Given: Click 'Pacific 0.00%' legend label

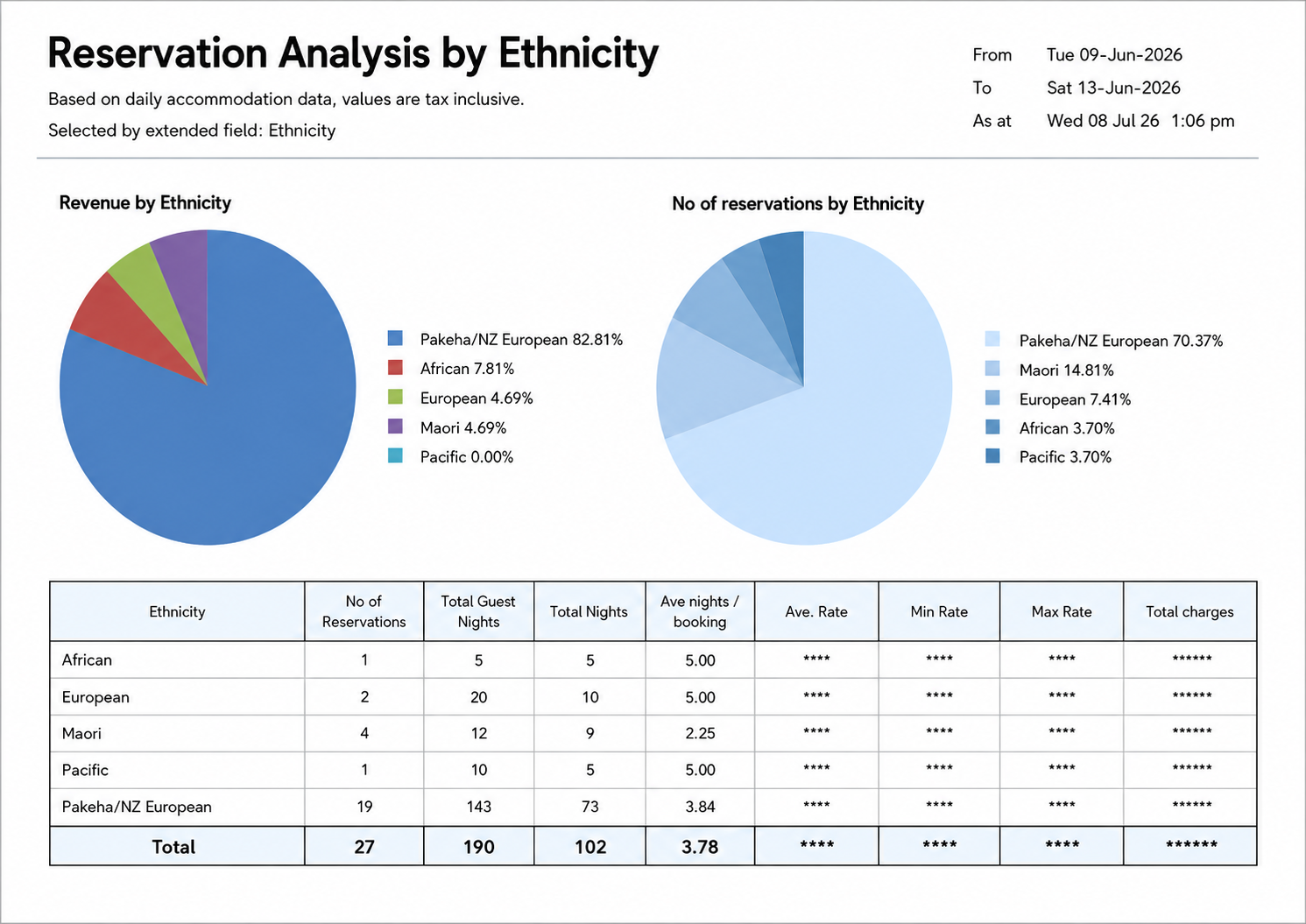Looking at the screenshot, I should tap(467, 456).
